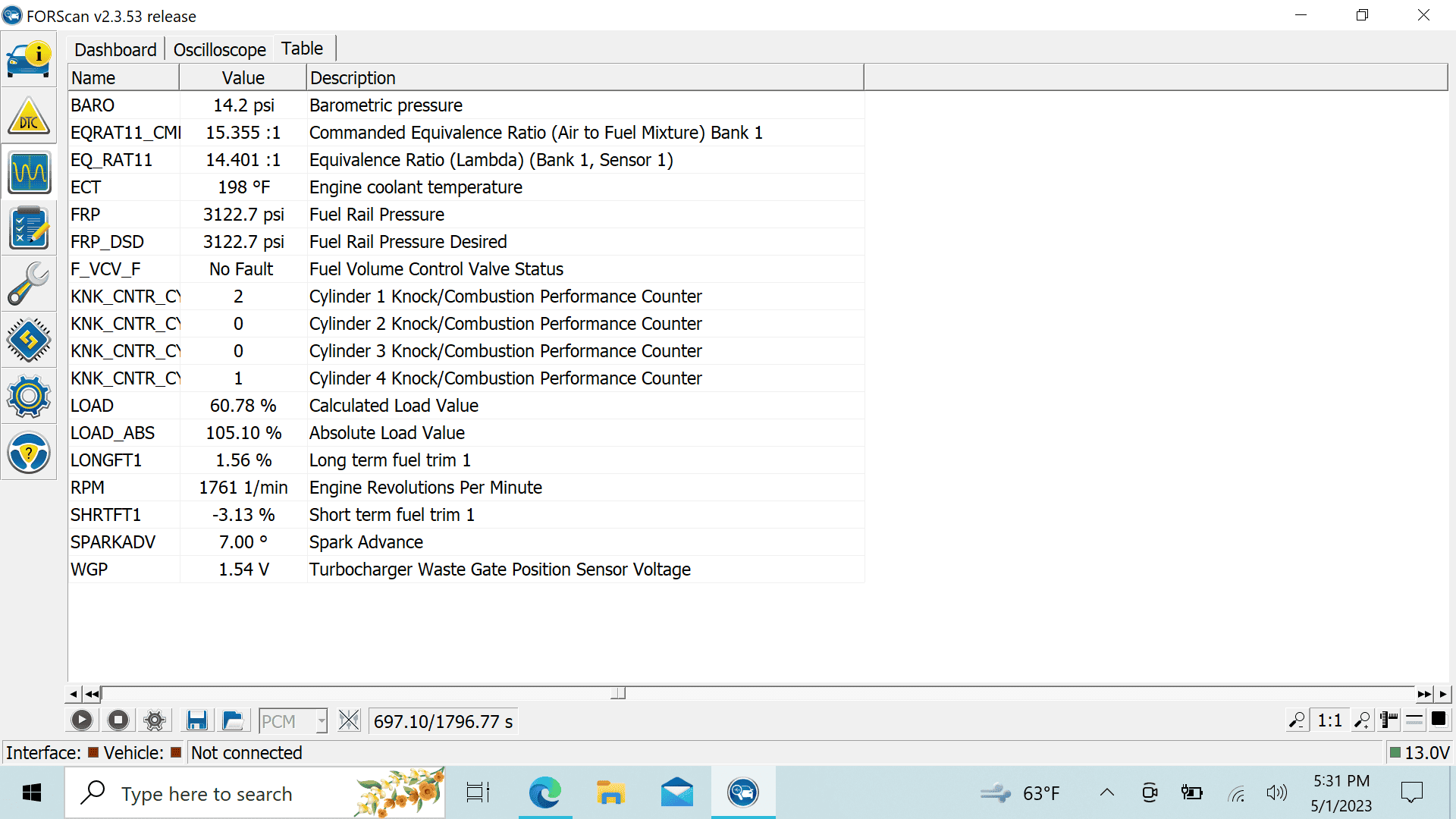
Task: Open the DTC trouble codes section
Action: pos(29,116)
